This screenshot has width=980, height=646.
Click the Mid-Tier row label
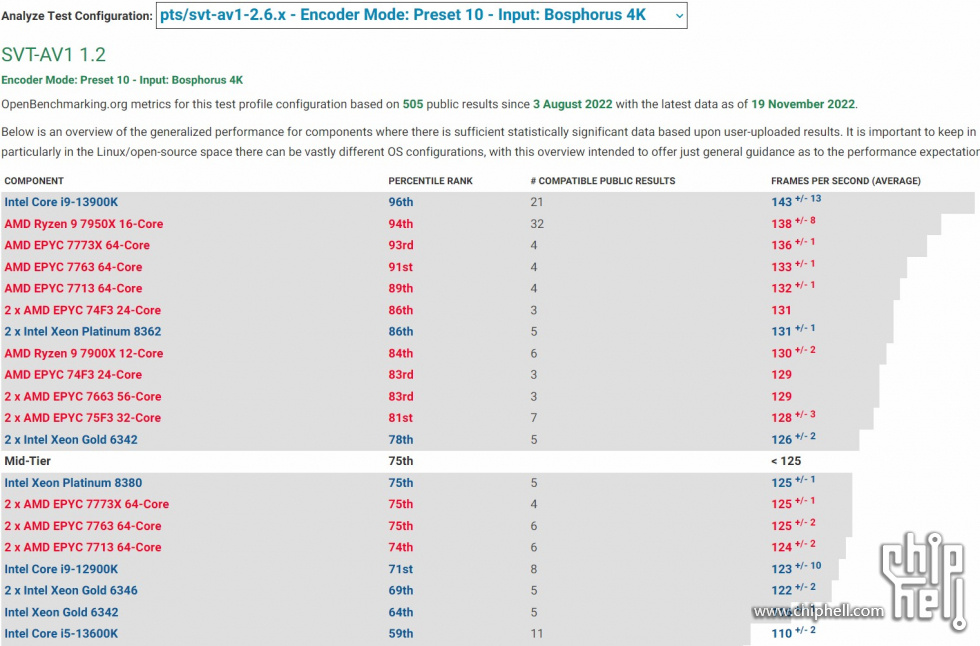[28, 460]
